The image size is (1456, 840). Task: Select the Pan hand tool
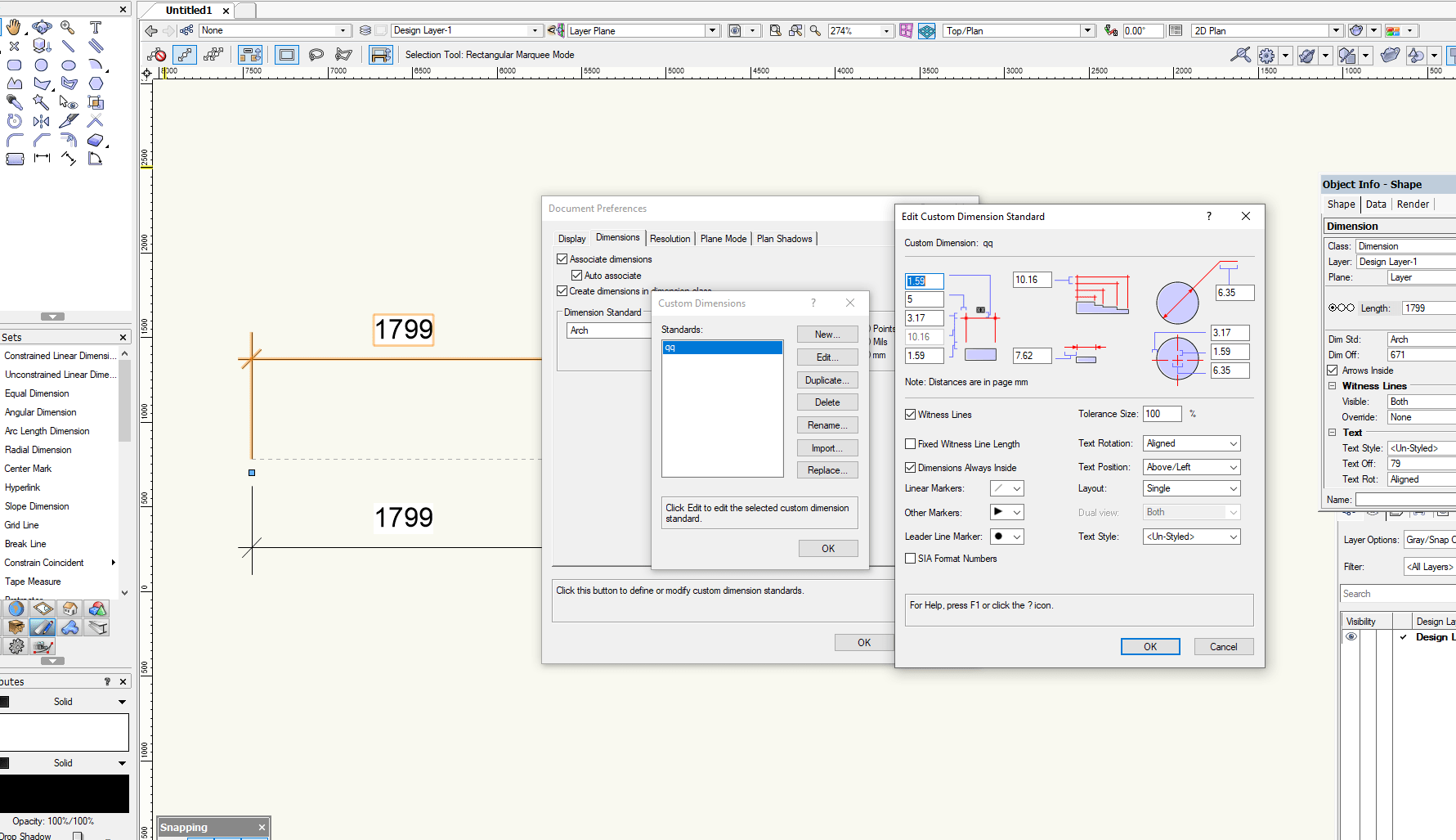tap(14, 27)
